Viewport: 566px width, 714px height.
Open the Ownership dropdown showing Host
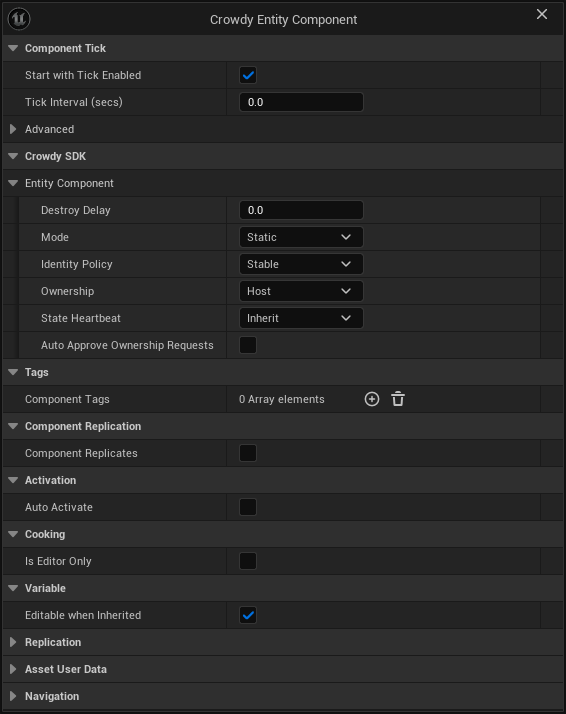tap(301, 291)
